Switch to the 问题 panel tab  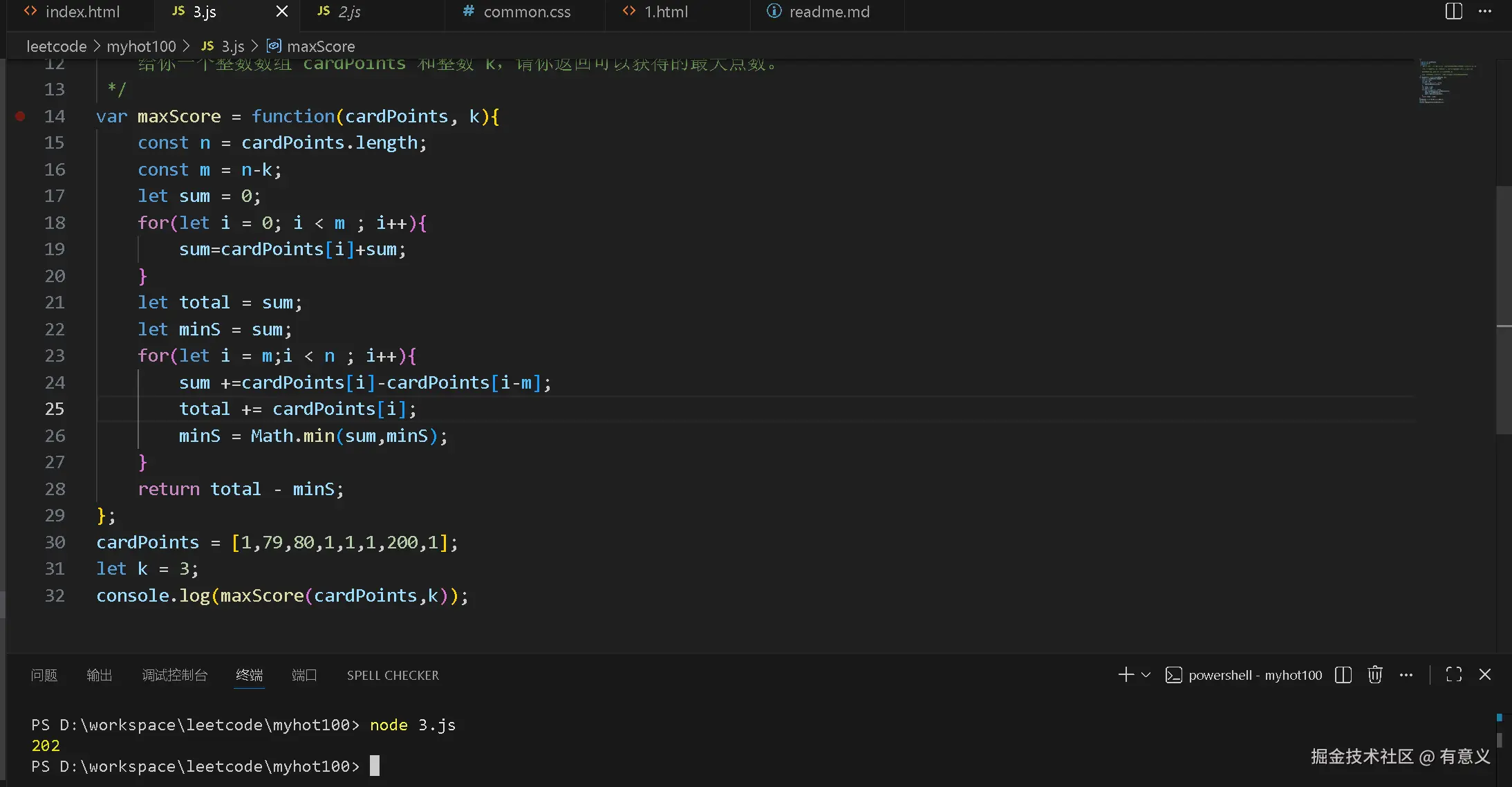click(44, 675)
